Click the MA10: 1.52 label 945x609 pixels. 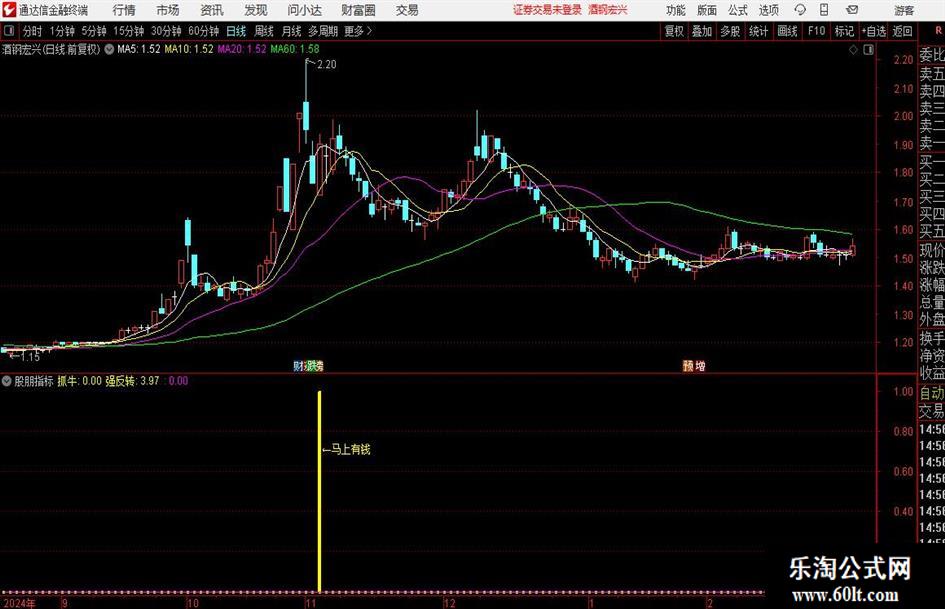pyautogui.click(x=189, y=49)
